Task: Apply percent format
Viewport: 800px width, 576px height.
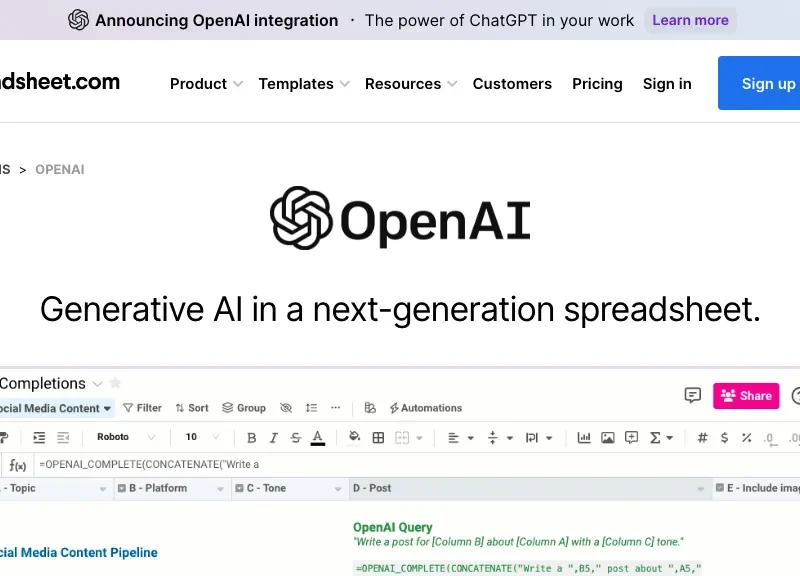Action: pyautogui.click(x=747, y=437)
